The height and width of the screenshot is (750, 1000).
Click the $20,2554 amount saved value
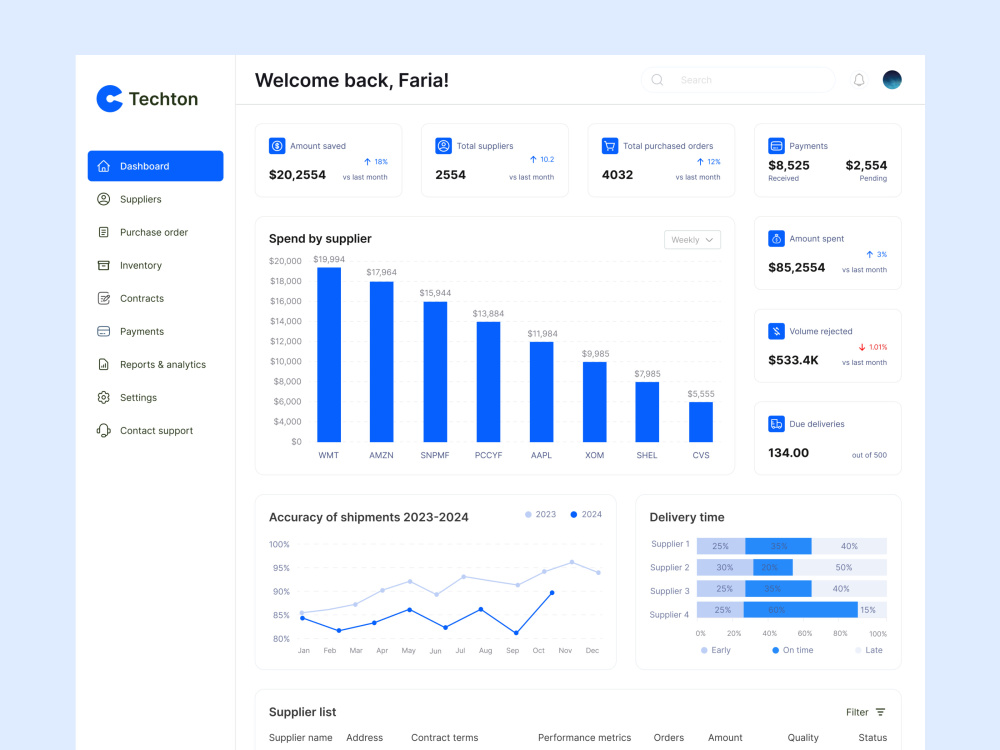coord(297,175)
